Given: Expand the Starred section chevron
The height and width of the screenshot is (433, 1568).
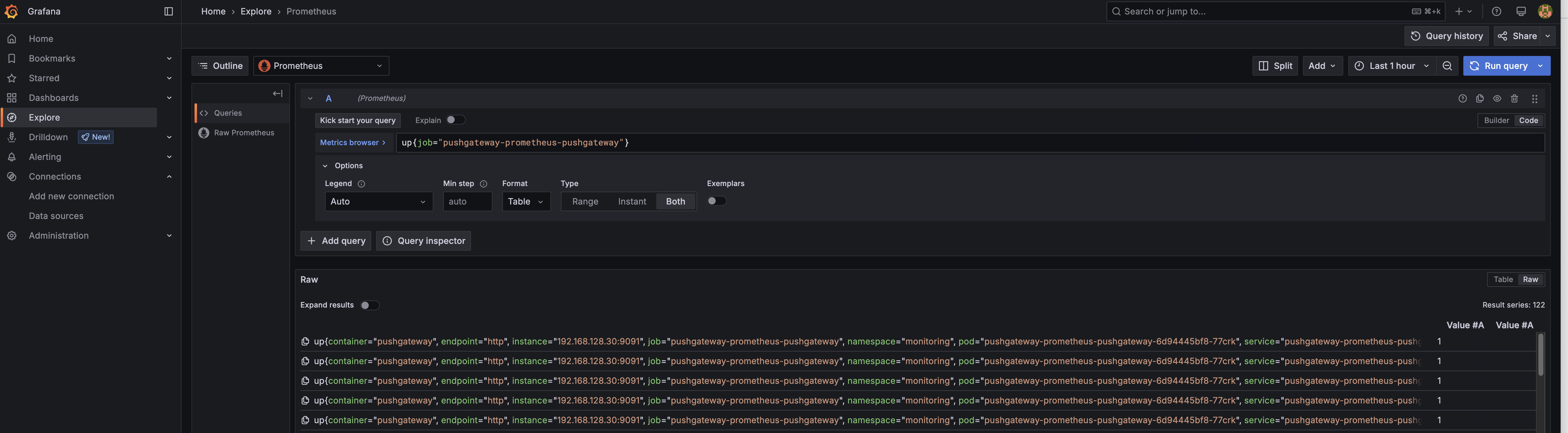Looking at the screenshot, I should pyautogui.click(x=169, y=78).
